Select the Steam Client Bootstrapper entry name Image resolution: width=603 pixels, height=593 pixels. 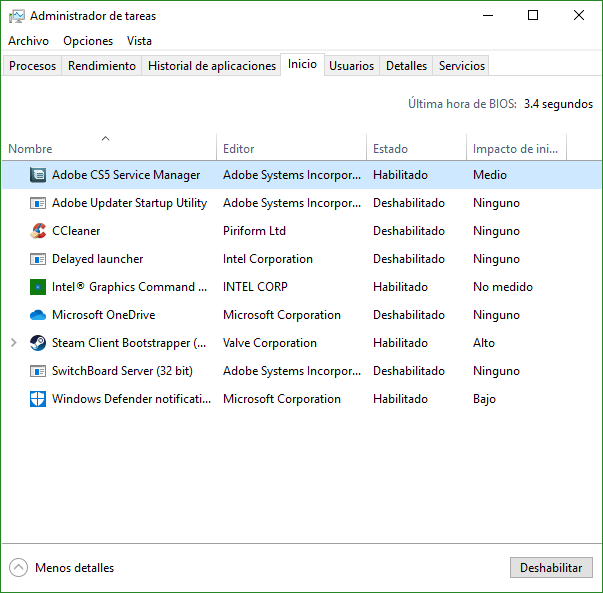tap(129, 343)
